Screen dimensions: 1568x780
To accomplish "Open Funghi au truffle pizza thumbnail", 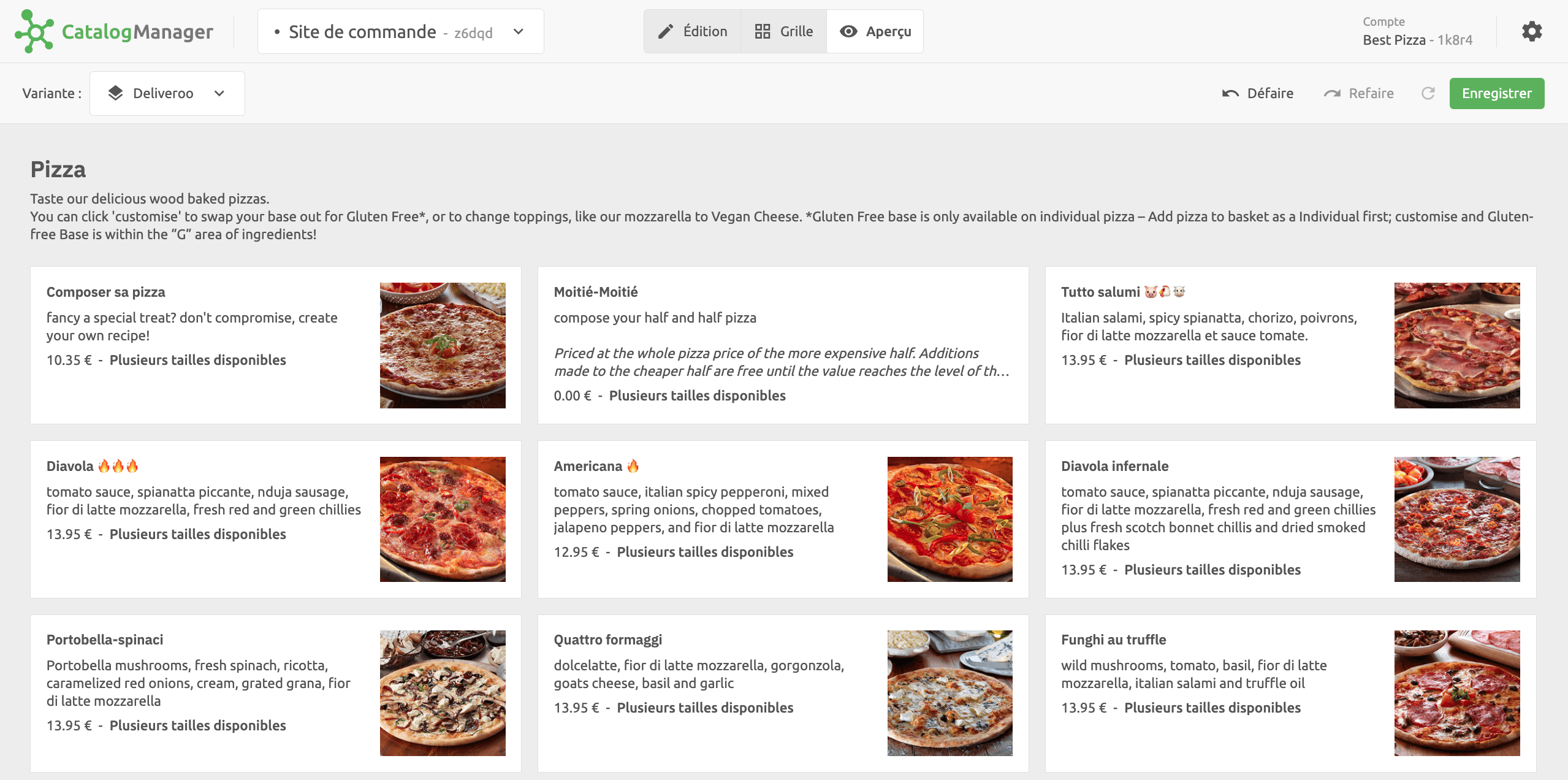I will point(1457,693).
